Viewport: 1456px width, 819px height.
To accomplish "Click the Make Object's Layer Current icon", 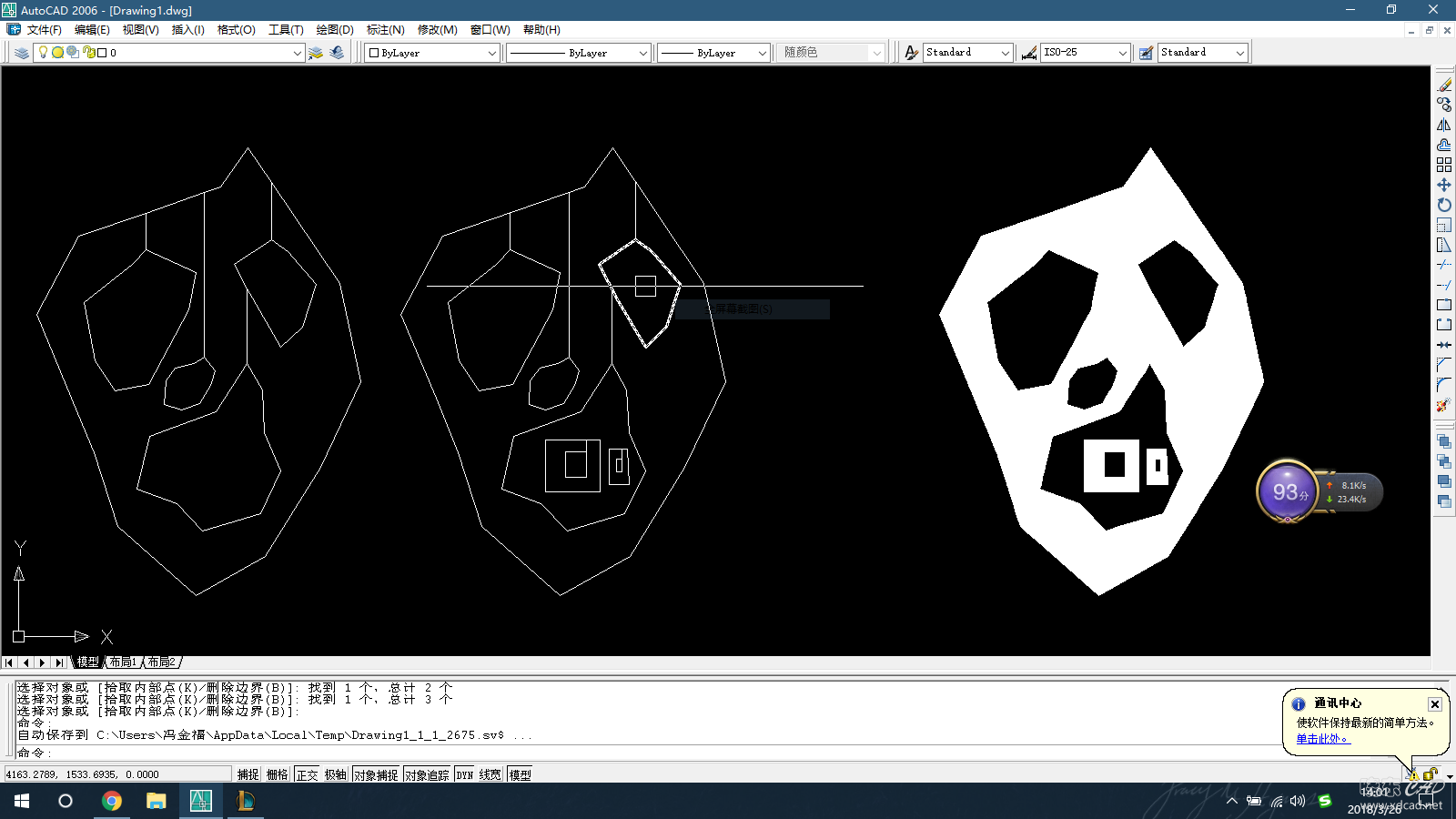I will (x=316, y=53).
